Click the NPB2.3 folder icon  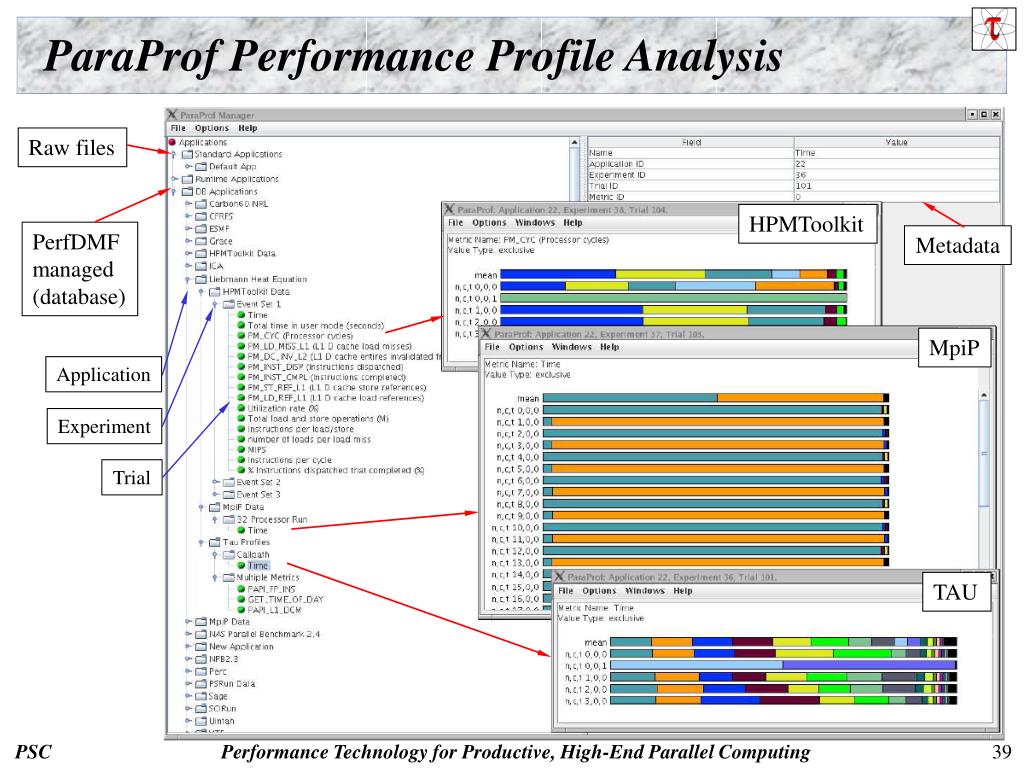coord(201,659)
